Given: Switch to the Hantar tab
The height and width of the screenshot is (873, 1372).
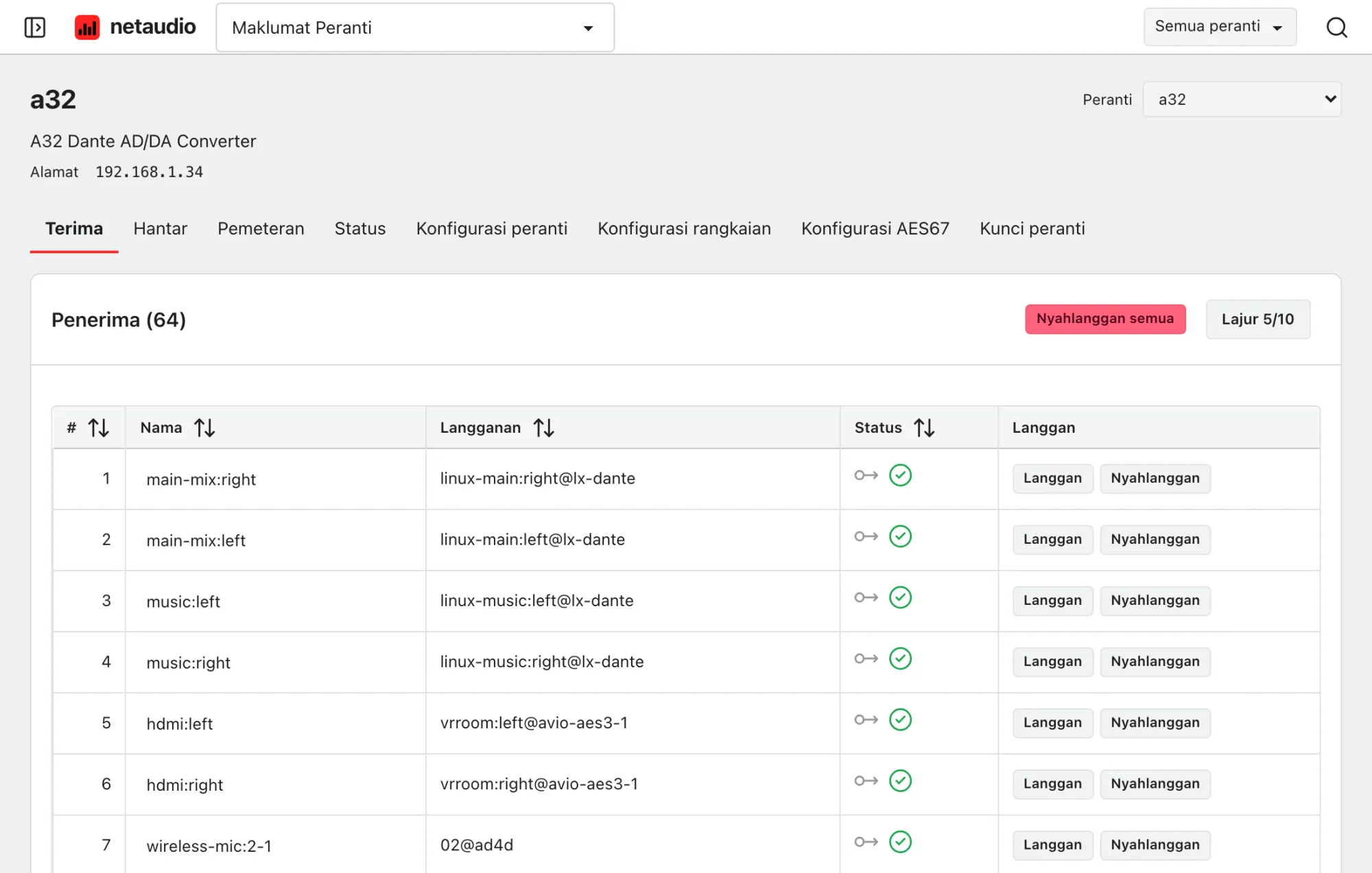Looking at the screenshot, I should [x=160, y=228].
